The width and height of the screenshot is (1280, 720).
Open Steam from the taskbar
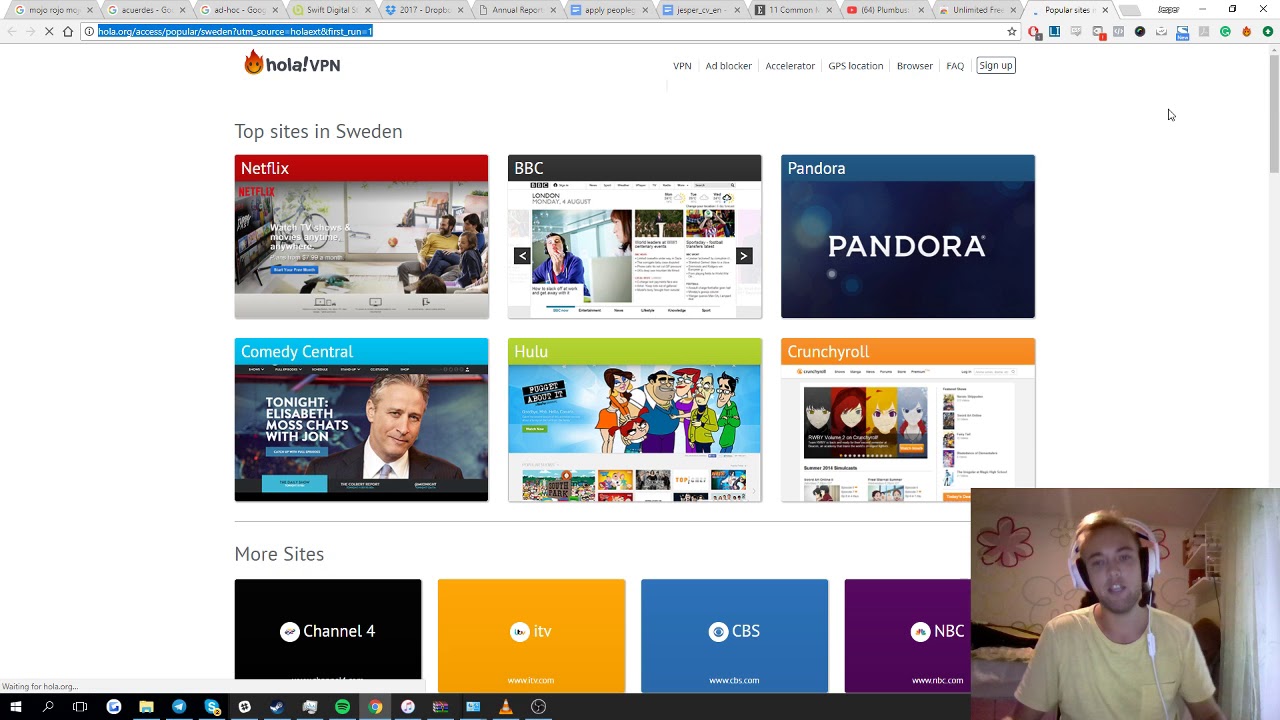pyautogui.click(x=276, y=707)
